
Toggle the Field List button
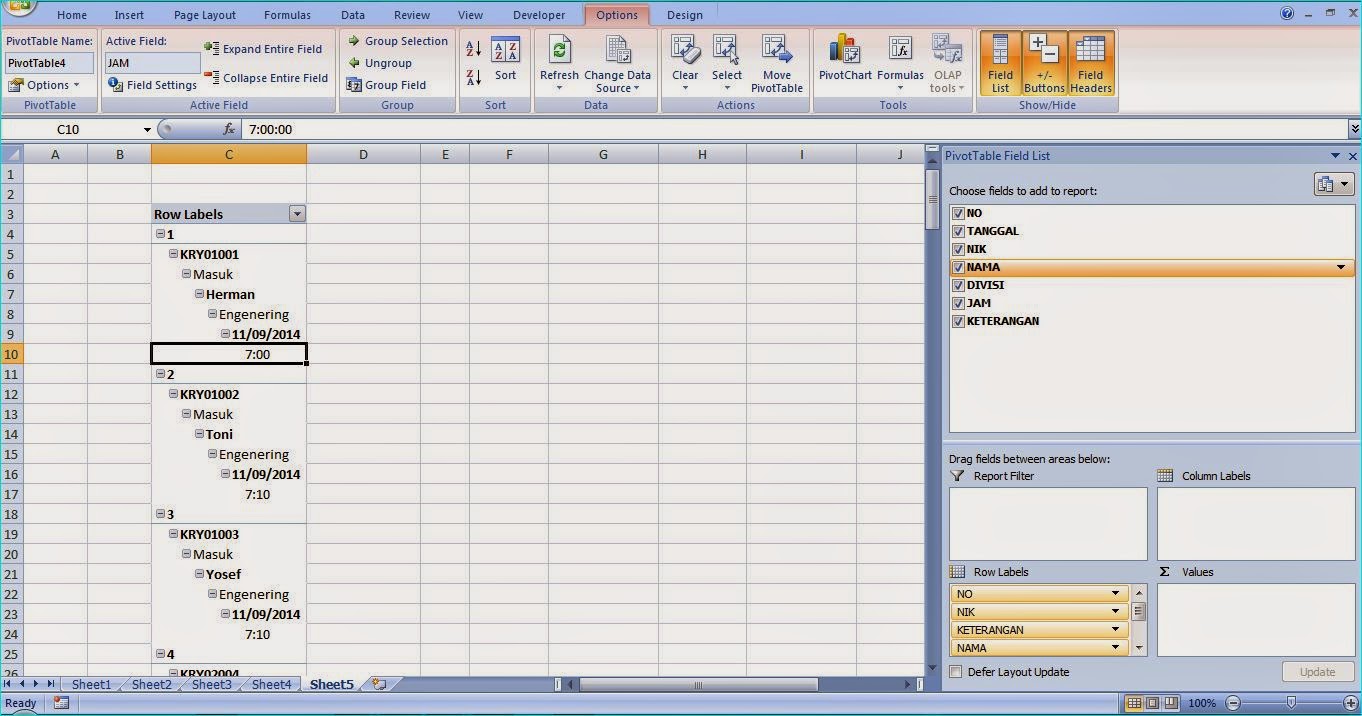1000,62
